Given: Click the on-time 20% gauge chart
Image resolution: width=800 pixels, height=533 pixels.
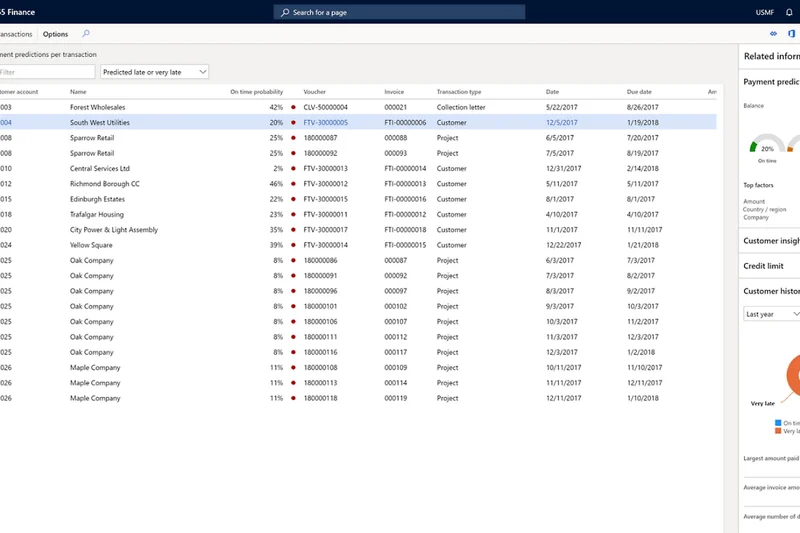Looking at the screenshot, I should (767, 144).
